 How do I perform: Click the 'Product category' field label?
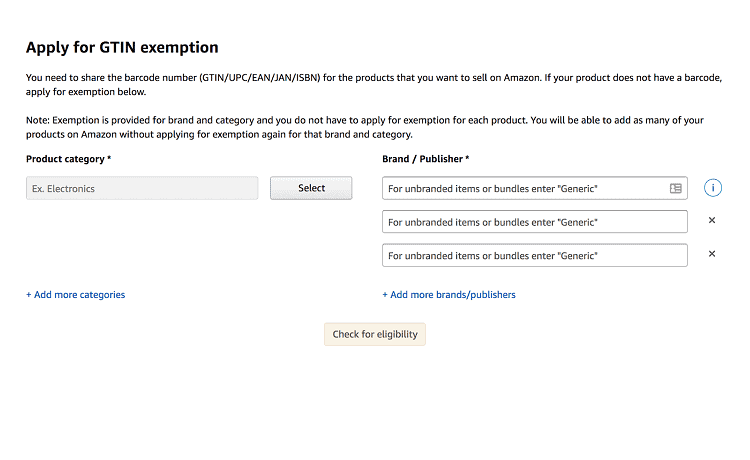(x=65, y=159)
